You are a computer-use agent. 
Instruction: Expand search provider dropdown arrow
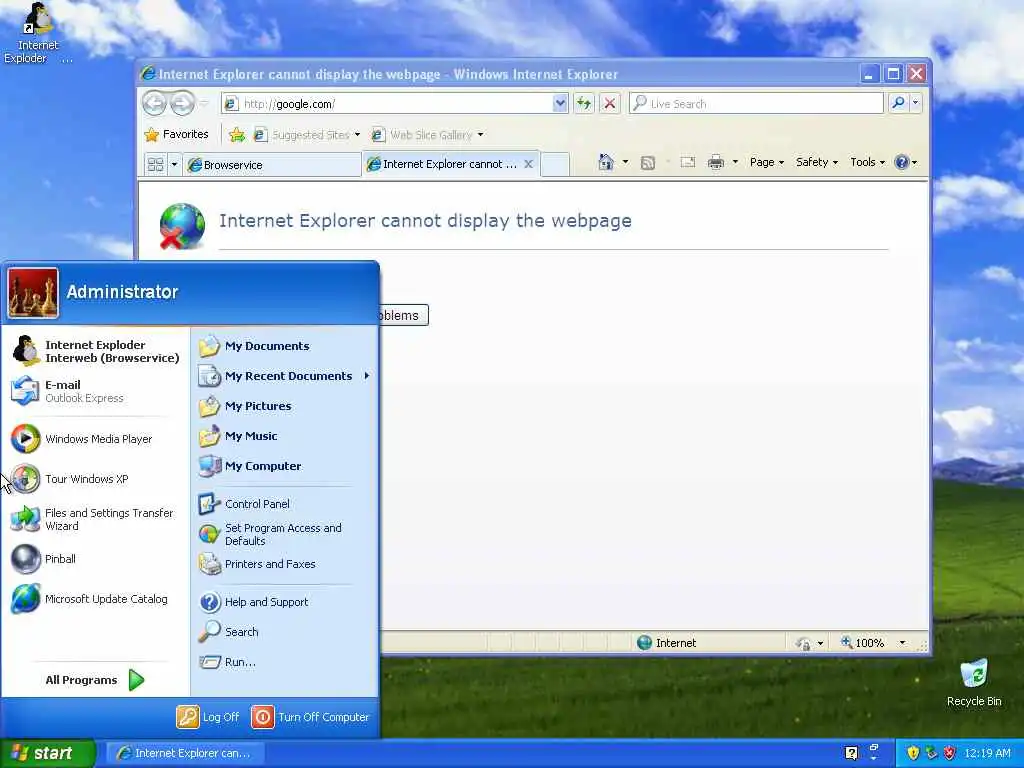pyautogui.click(x=915, y=103)
